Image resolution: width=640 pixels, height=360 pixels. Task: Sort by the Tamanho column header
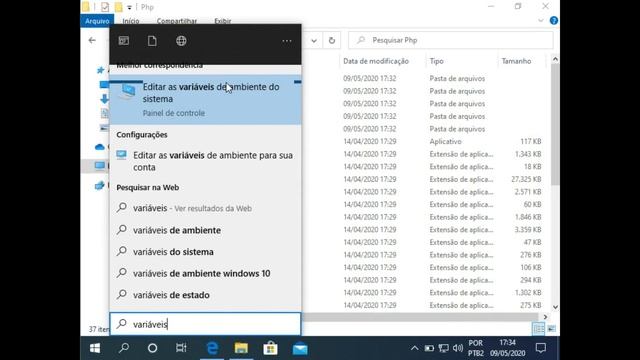516,61
